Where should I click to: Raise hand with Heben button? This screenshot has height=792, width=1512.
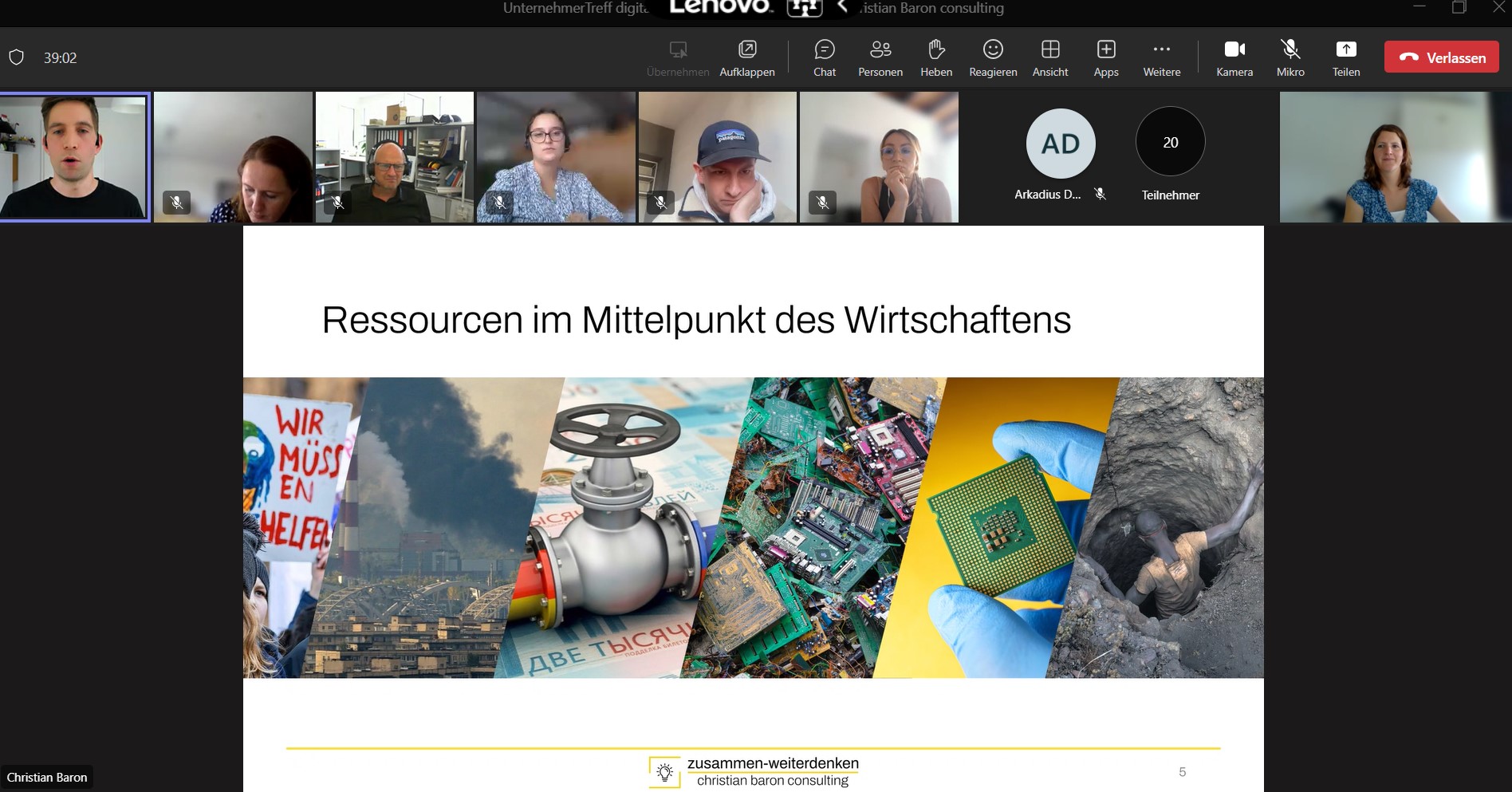[935, 58]
